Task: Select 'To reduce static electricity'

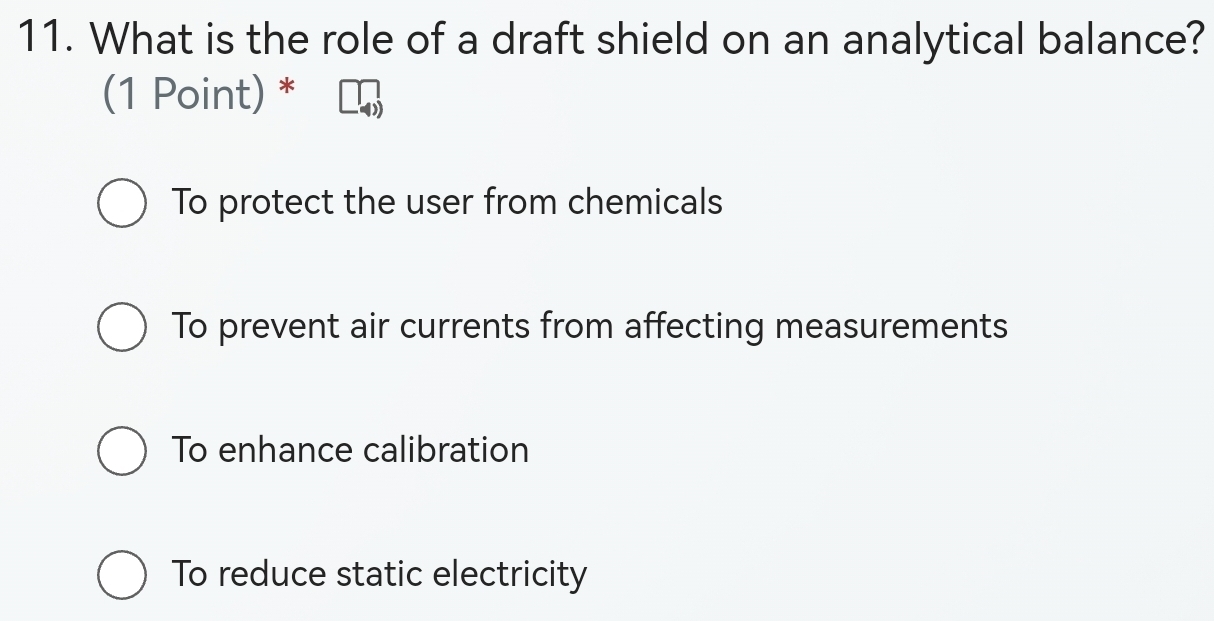Action: pyautogui.click(x=378, y=574)
